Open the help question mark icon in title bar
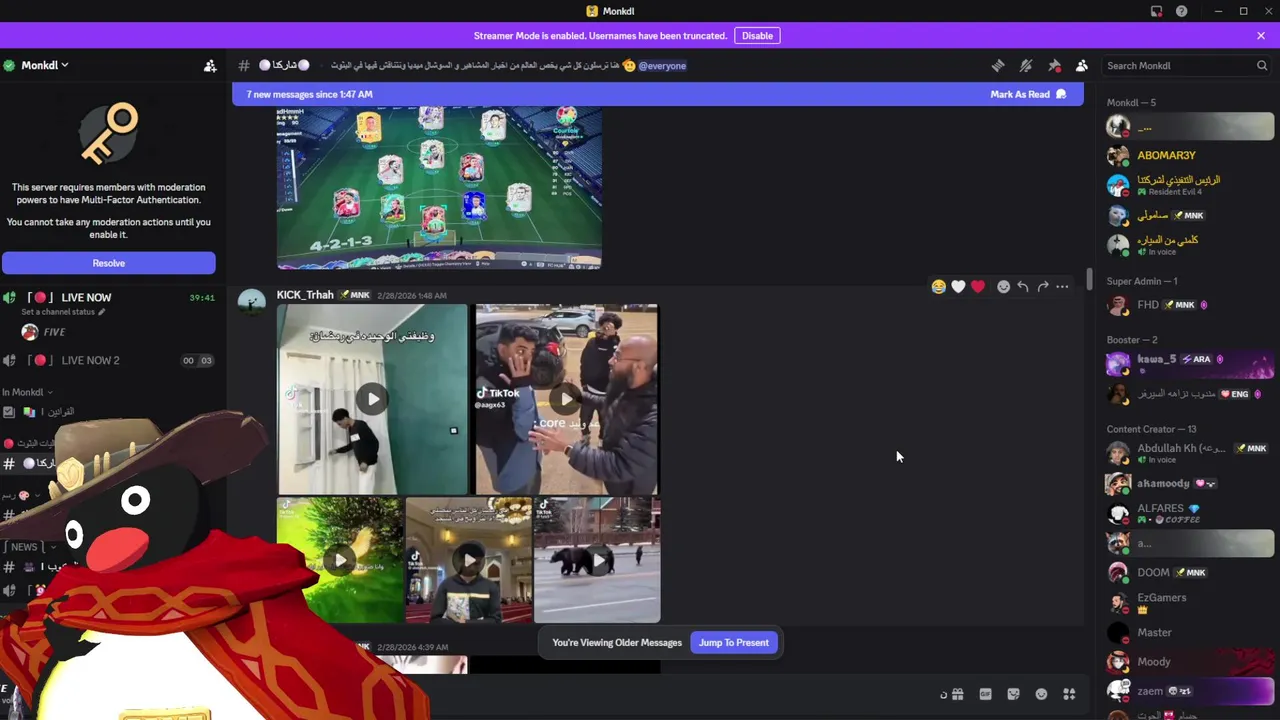 tap(1182, 11)
